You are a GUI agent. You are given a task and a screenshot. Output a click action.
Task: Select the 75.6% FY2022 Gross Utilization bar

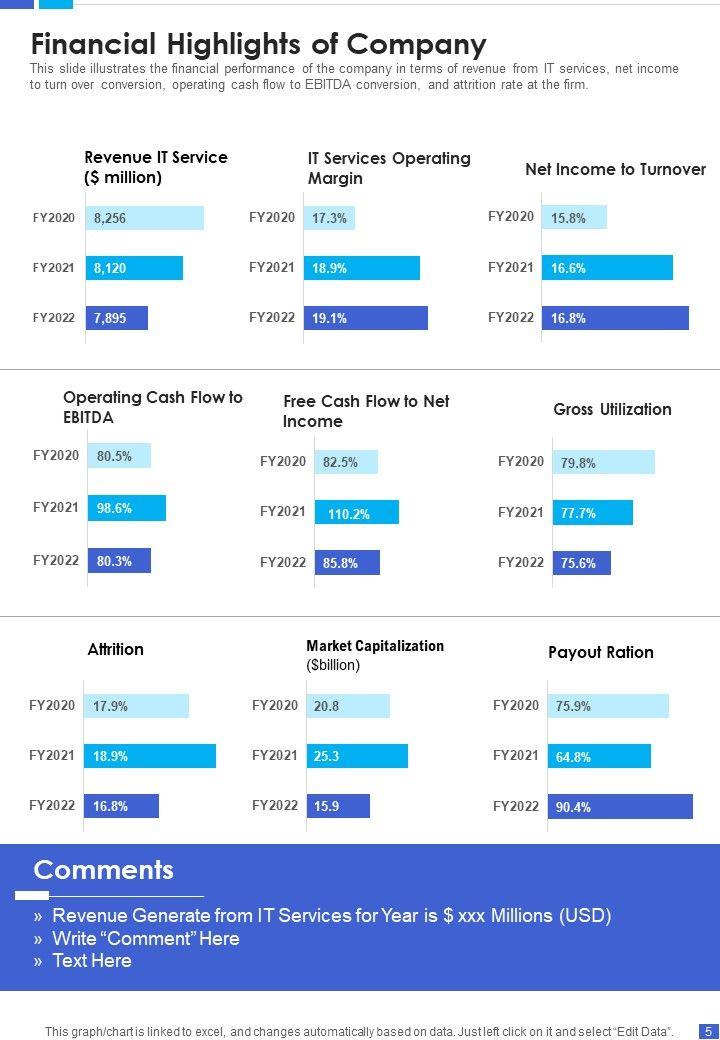click(581, 563)
